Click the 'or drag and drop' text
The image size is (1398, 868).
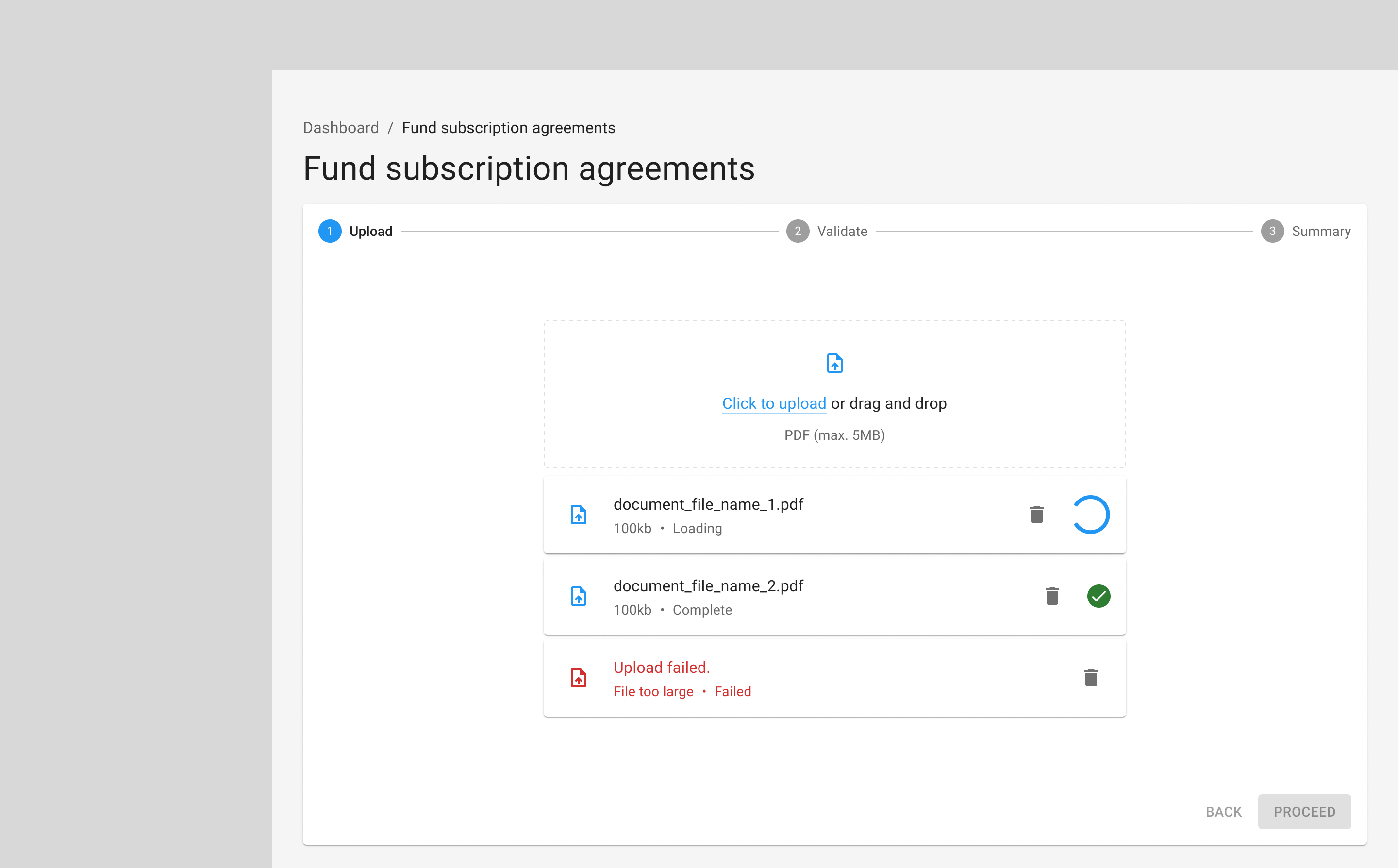(889, 403)
